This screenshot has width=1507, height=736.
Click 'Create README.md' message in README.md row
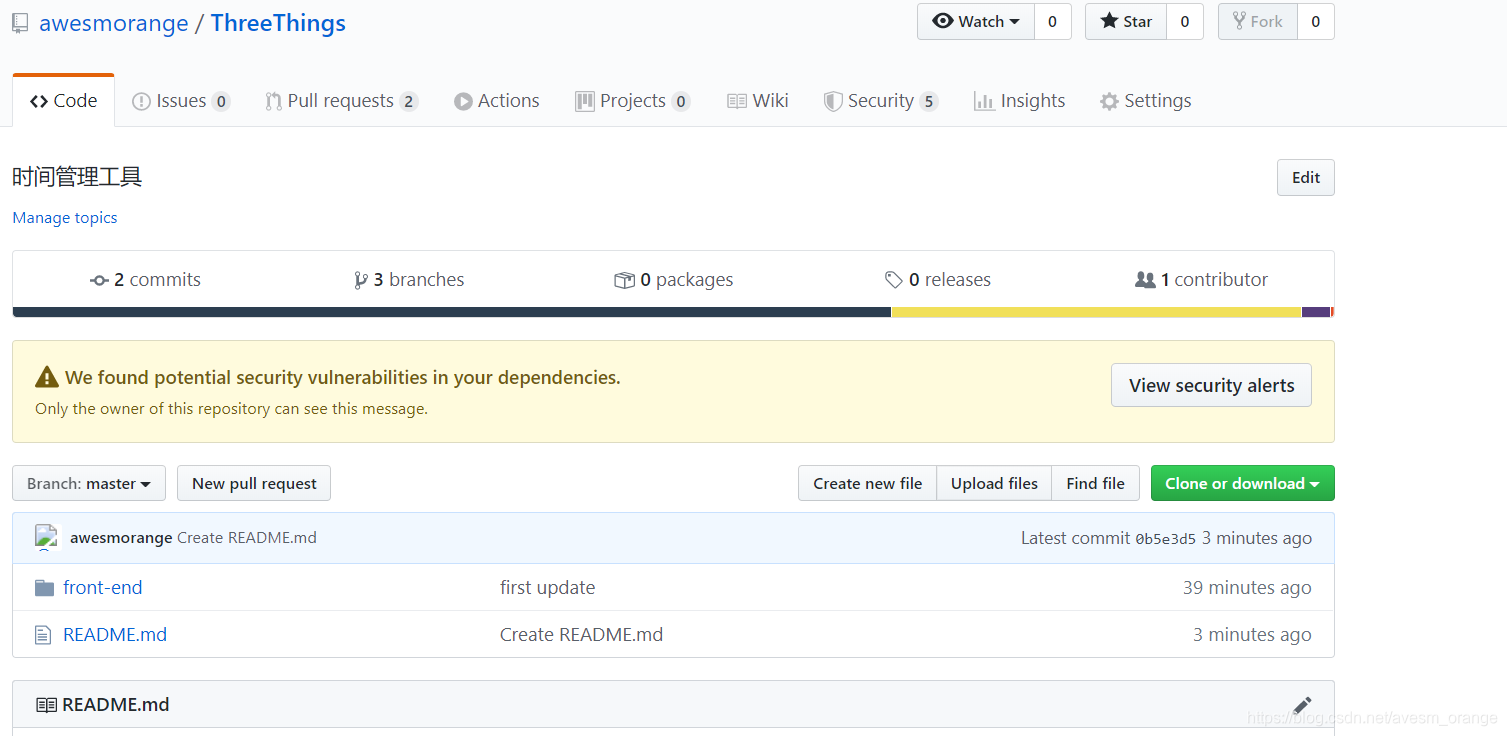[x=582, y=635]
